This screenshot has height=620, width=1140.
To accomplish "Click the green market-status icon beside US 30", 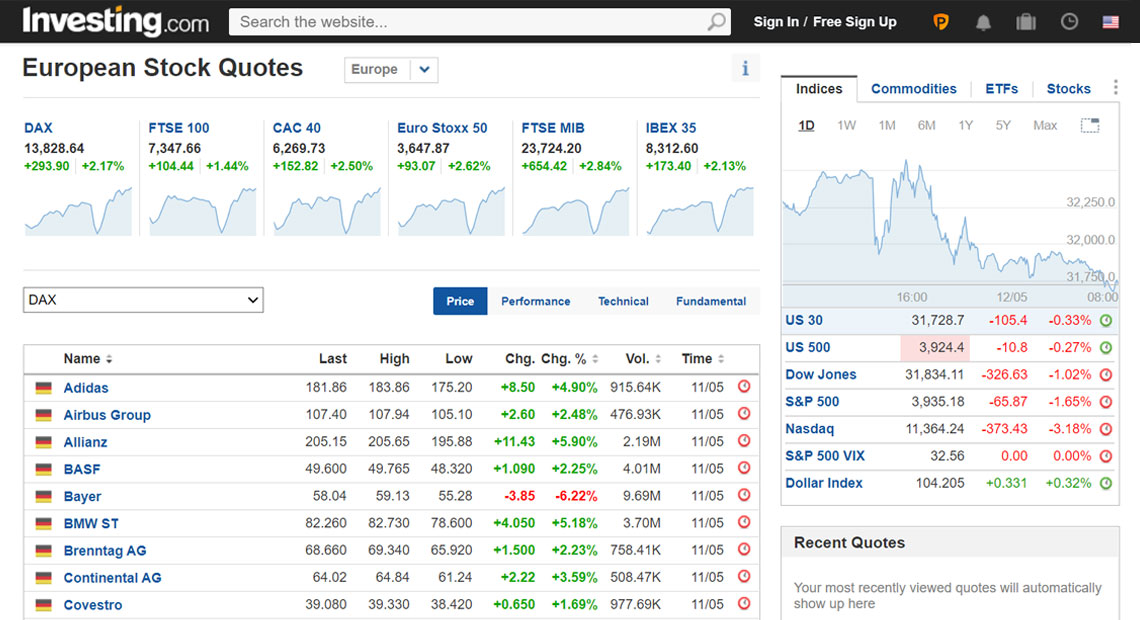I will pyautogui.click(x=1104, y=320).
